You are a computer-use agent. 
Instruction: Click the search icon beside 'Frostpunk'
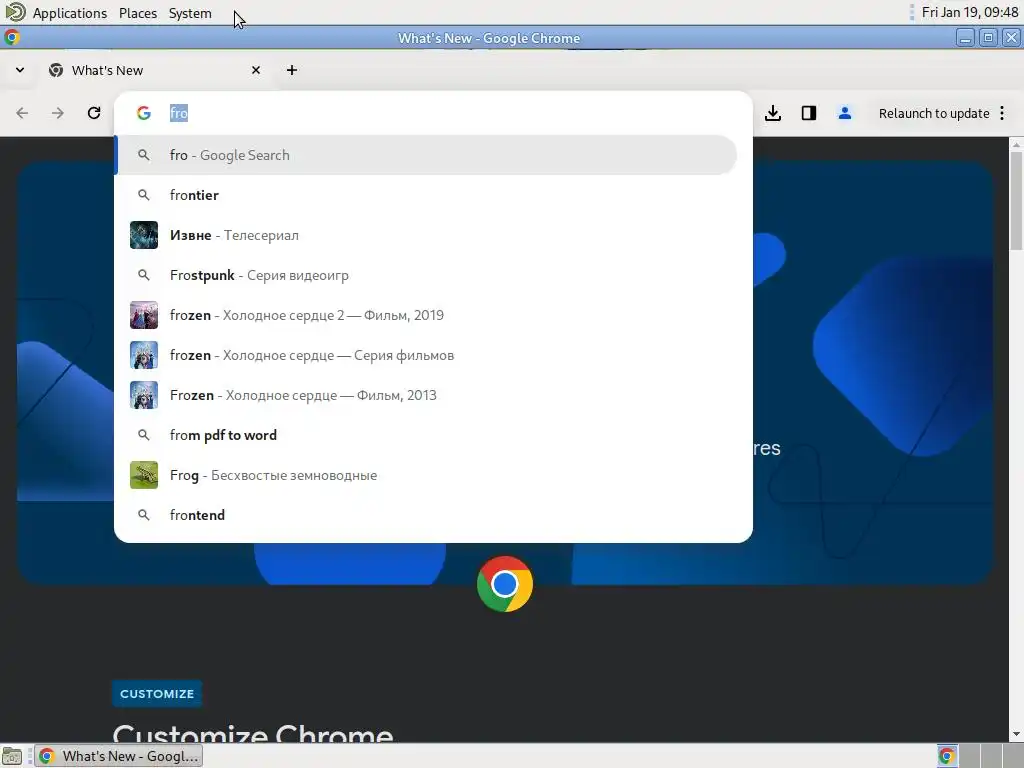click(x=144, y=275)
